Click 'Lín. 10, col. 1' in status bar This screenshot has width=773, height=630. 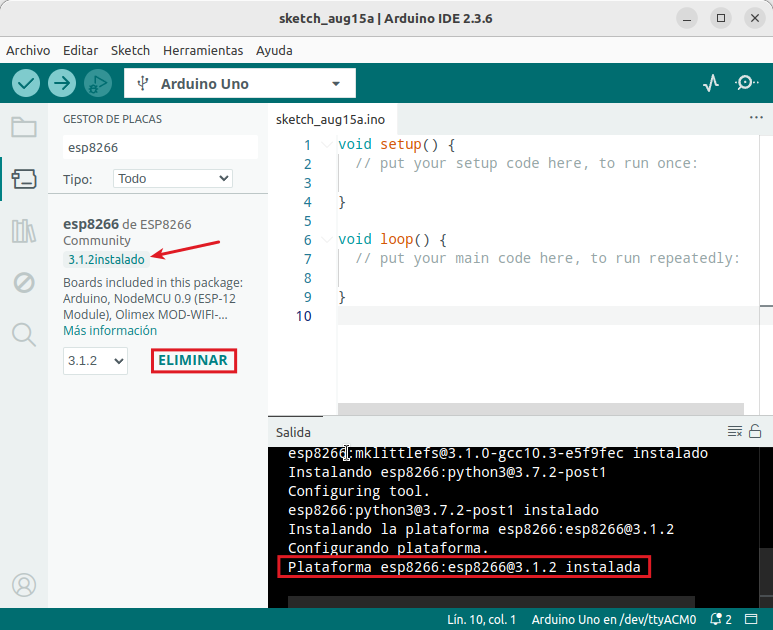pyautogui.click(x=481, y=619)
